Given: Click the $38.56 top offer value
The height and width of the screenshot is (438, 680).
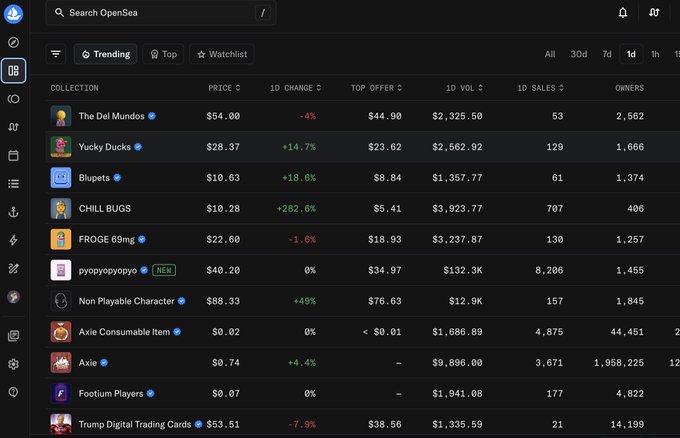Looking at the screenshot, I should pyautogui.click(x=385, y=424).
